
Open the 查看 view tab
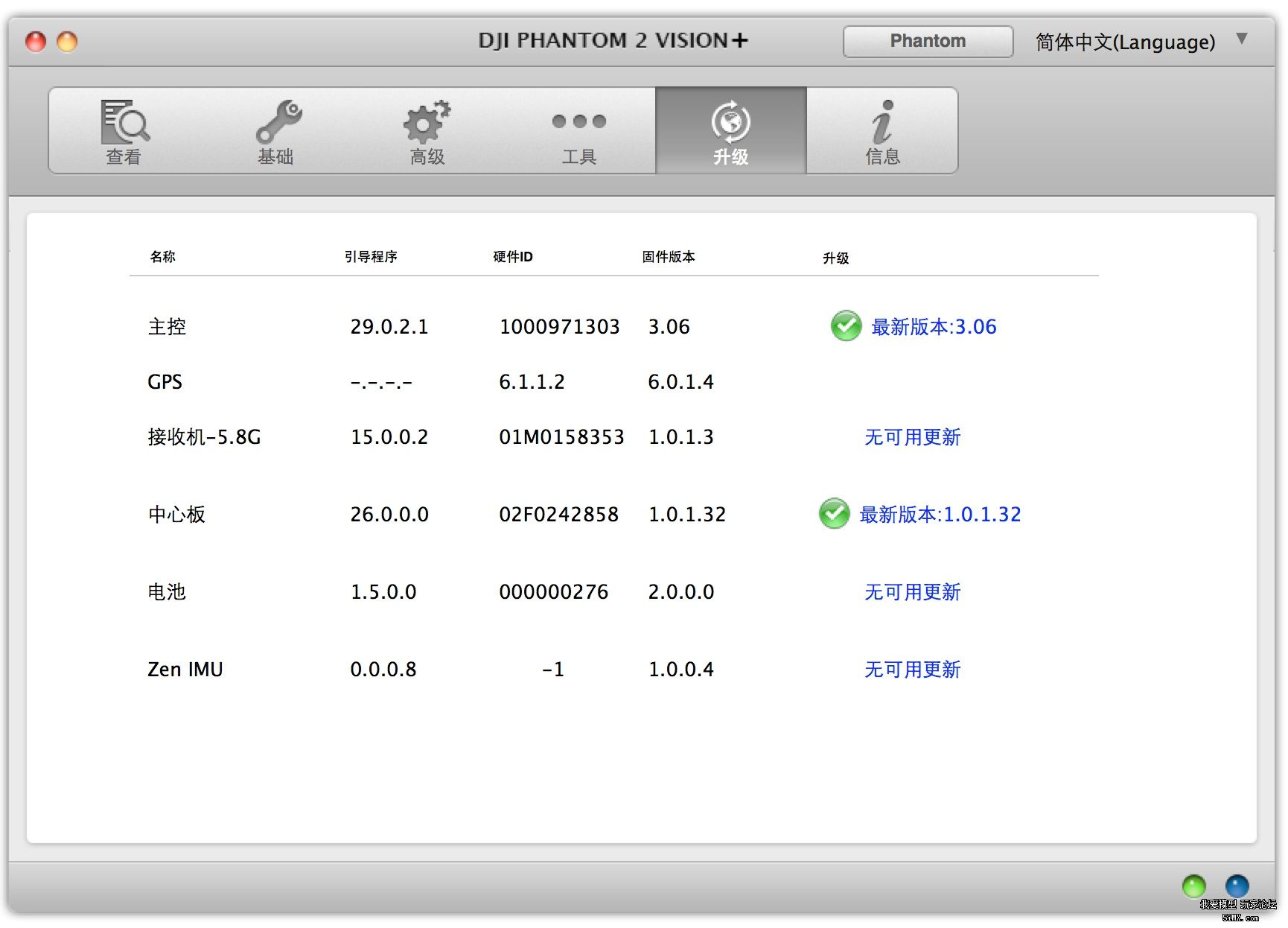coord(124,131)
